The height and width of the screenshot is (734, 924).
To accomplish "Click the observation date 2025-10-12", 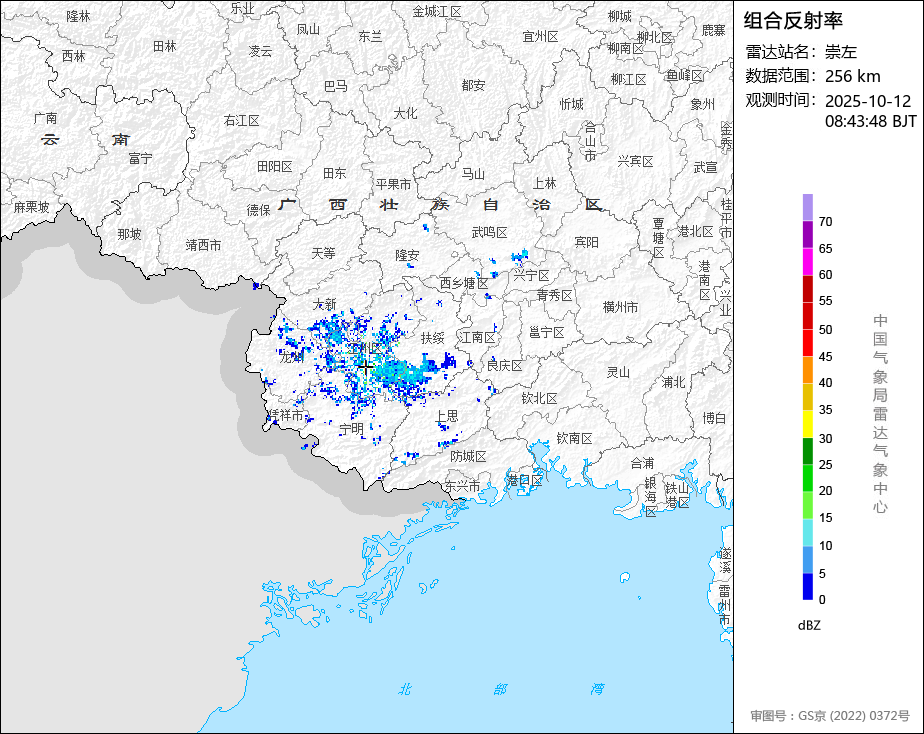I will pyautogui.click(x=868, y=101).
